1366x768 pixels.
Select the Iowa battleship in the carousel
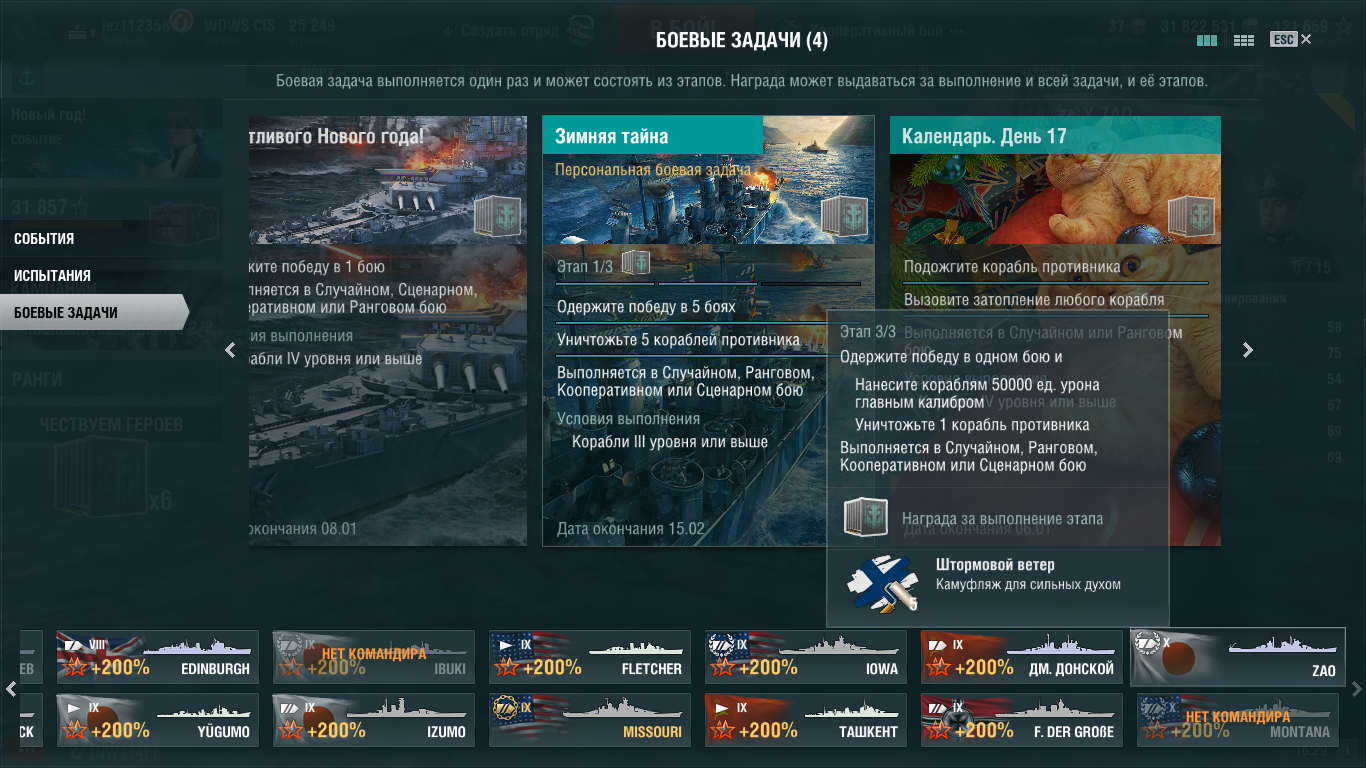[806, 657]
